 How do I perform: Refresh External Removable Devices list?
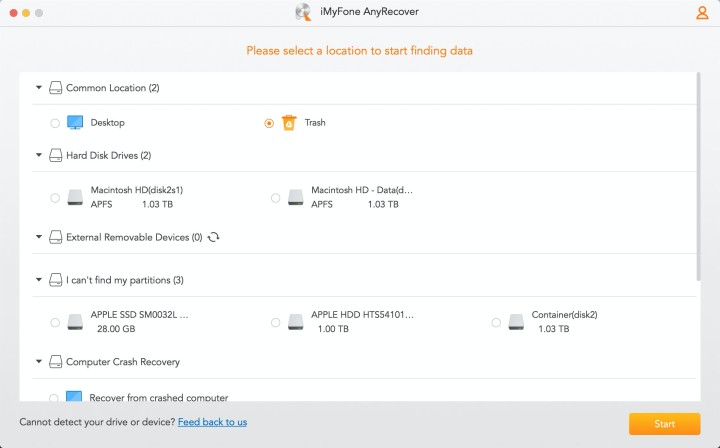pos(213,237)
